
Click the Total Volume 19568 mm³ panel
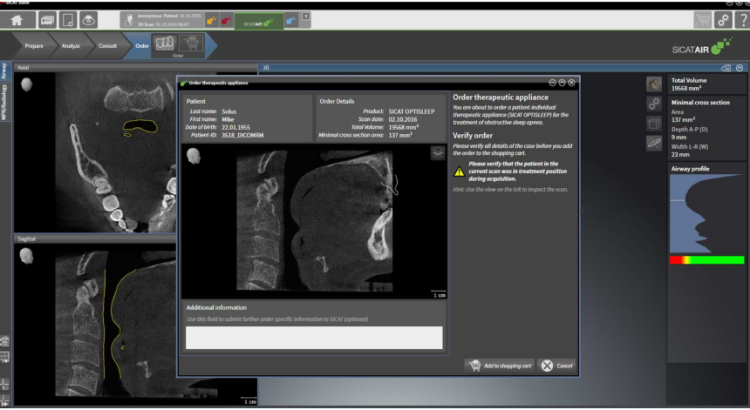tap(706, 84)
